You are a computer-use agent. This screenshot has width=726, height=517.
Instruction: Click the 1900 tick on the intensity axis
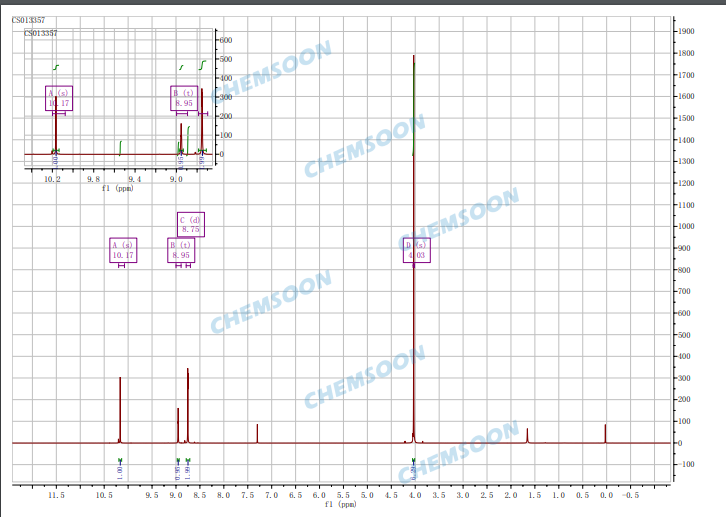(686, 31)
